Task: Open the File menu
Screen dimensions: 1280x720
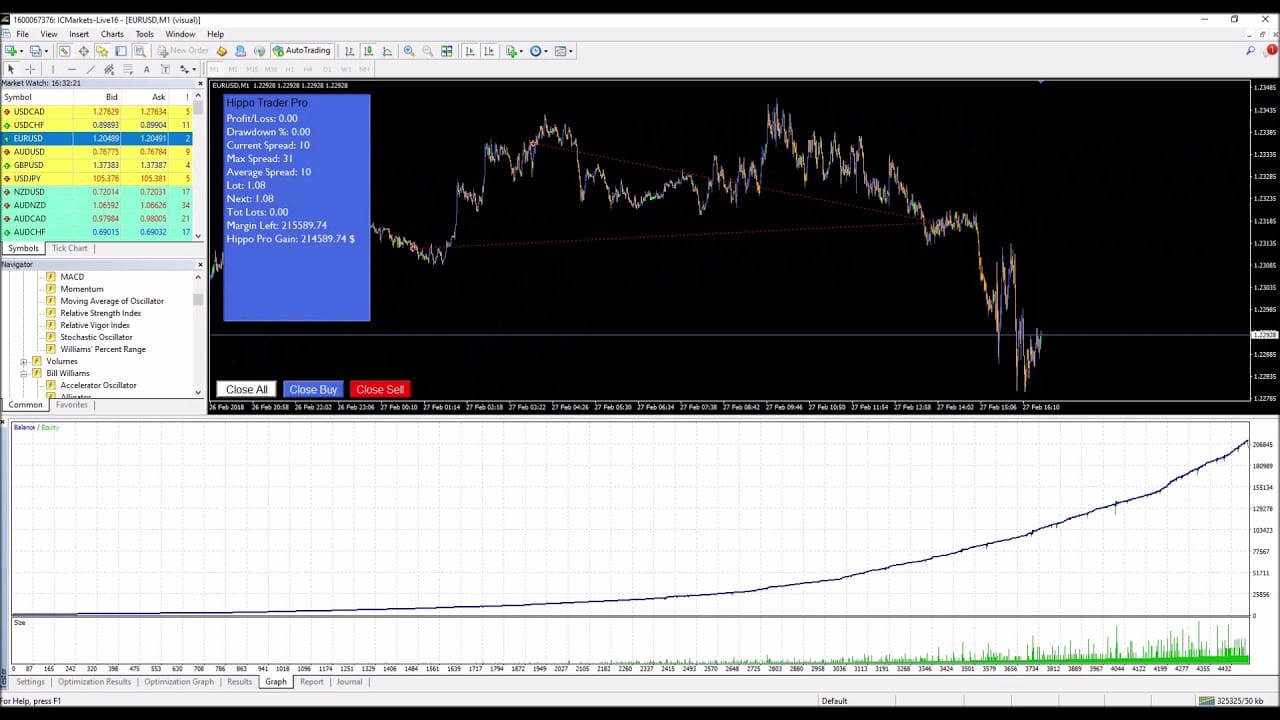Action: (x=22, y=34)
